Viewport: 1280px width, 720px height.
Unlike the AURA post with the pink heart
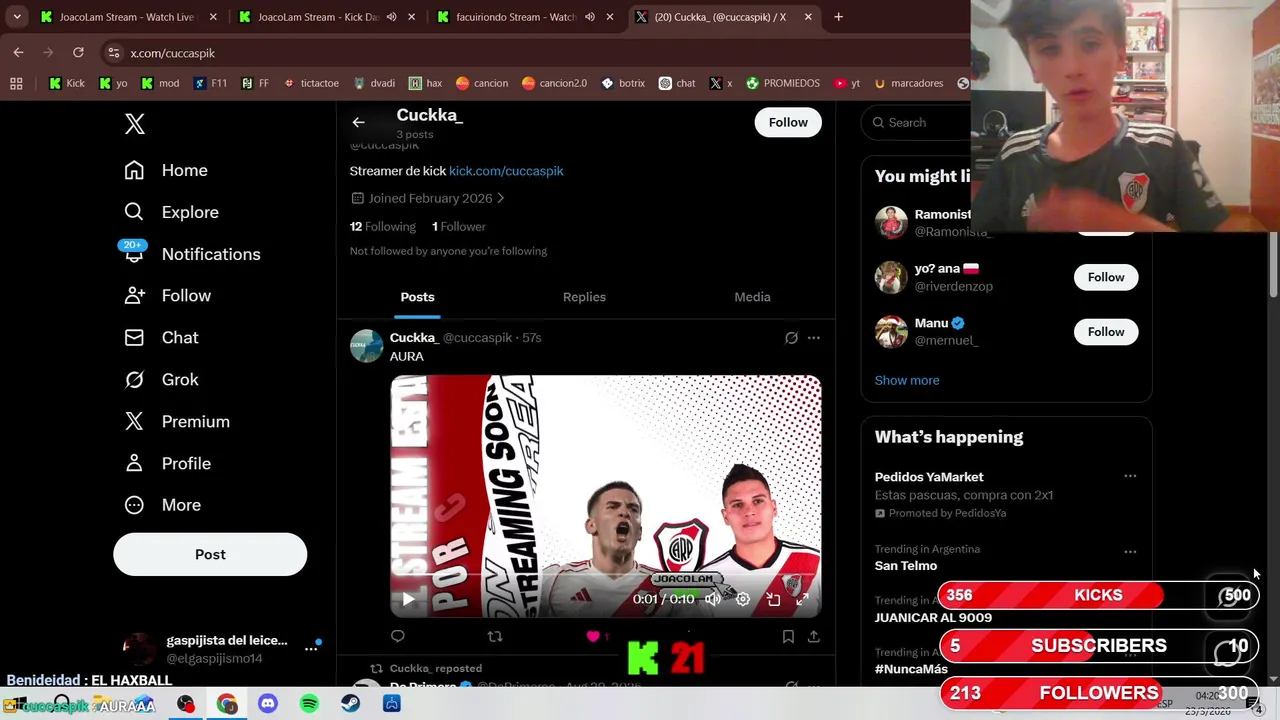(593, 636)
